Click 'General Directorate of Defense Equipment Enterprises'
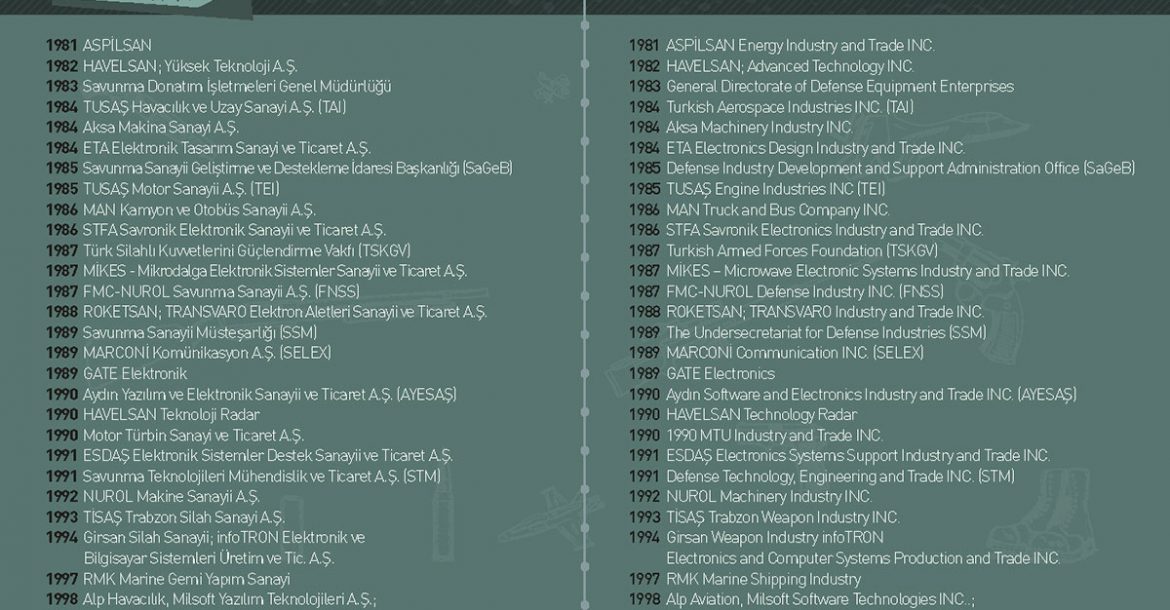 point(840,87)
